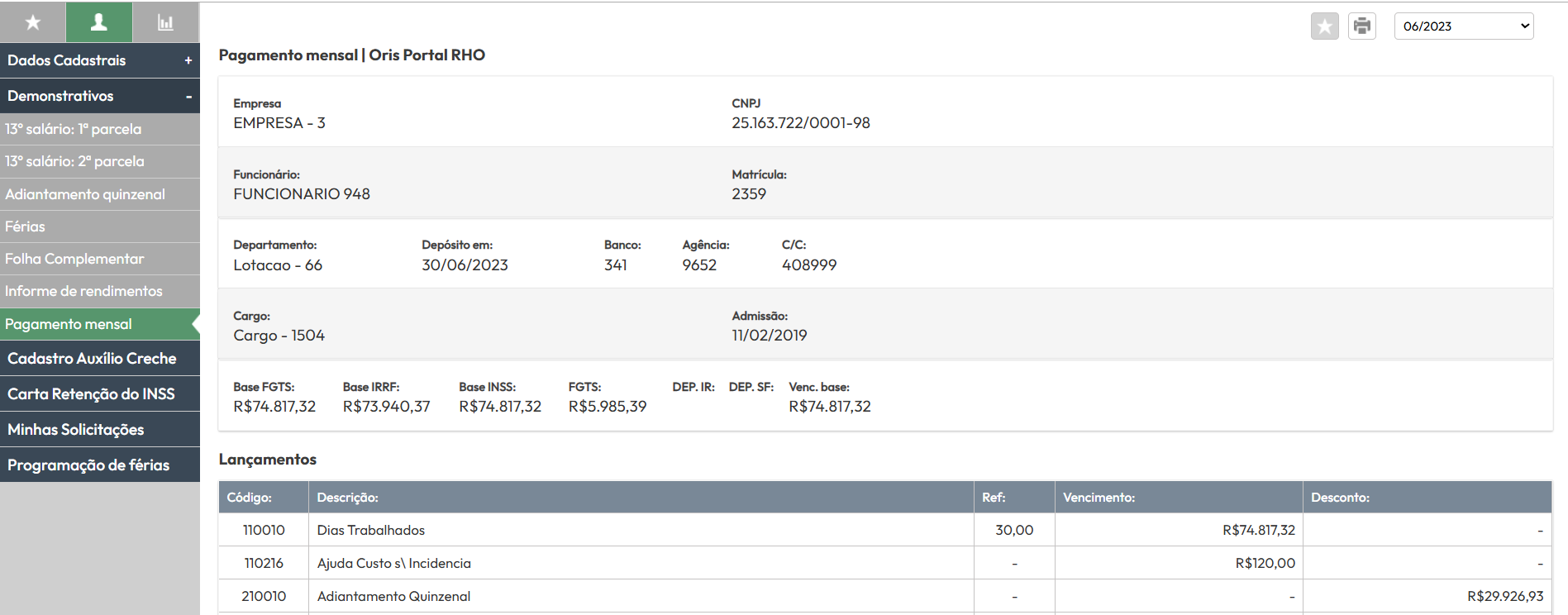Open Programação de férias
This screenshot has width=1568, height=615.
[x=100, y=465]
